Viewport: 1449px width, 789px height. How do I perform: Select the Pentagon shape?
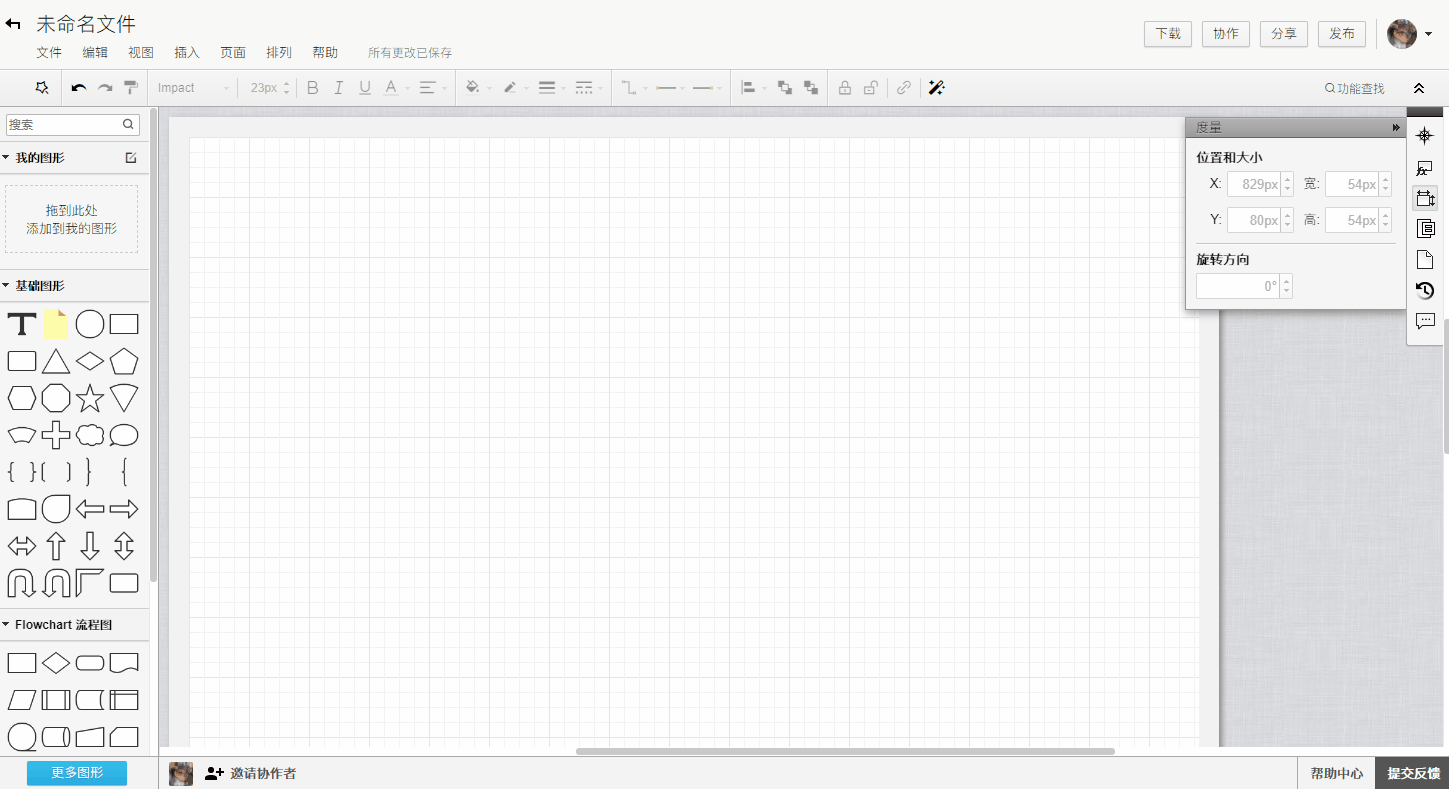click(124, 361)
